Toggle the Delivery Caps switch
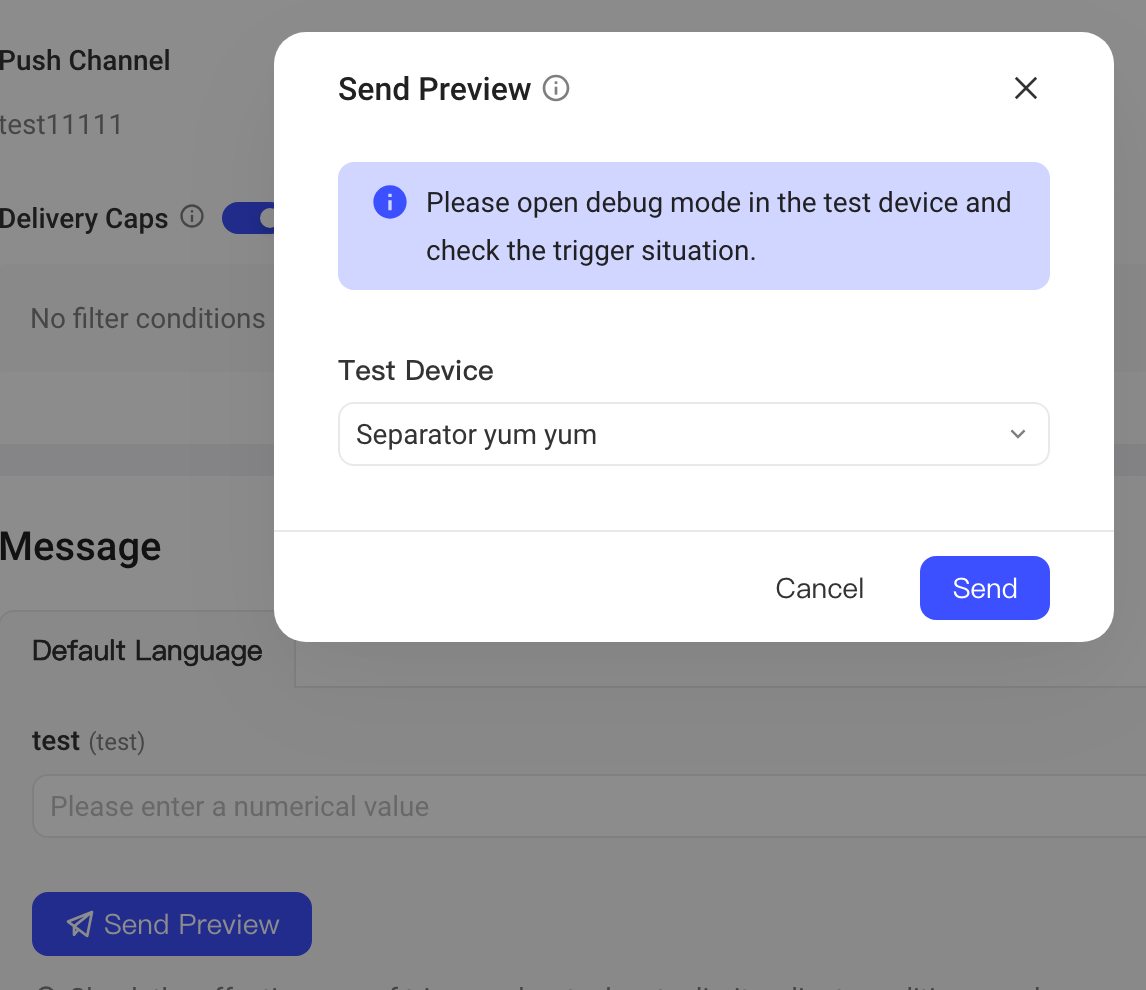The width and height of the screenshot is (1146, 990). tap(248, 218)
